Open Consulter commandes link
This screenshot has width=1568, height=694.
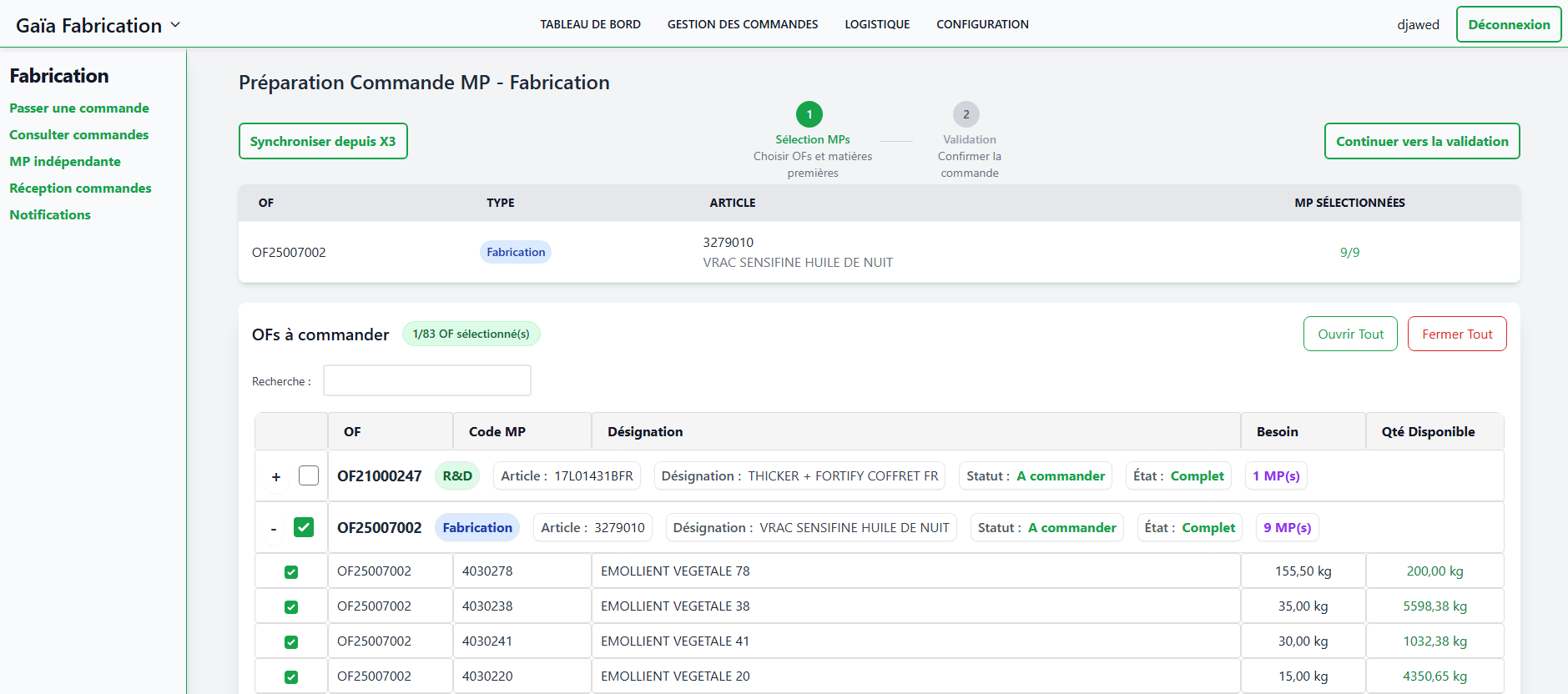(79, 134)
